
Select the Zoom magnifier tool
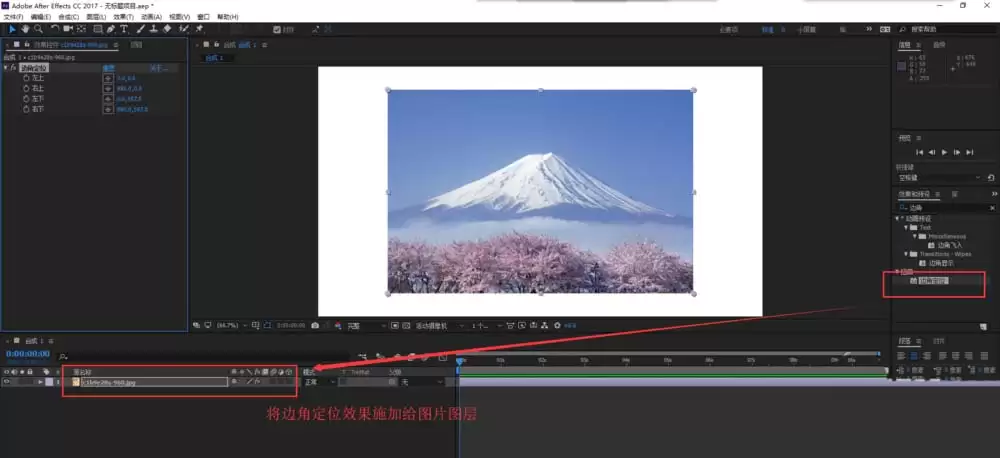click(38, 29)
